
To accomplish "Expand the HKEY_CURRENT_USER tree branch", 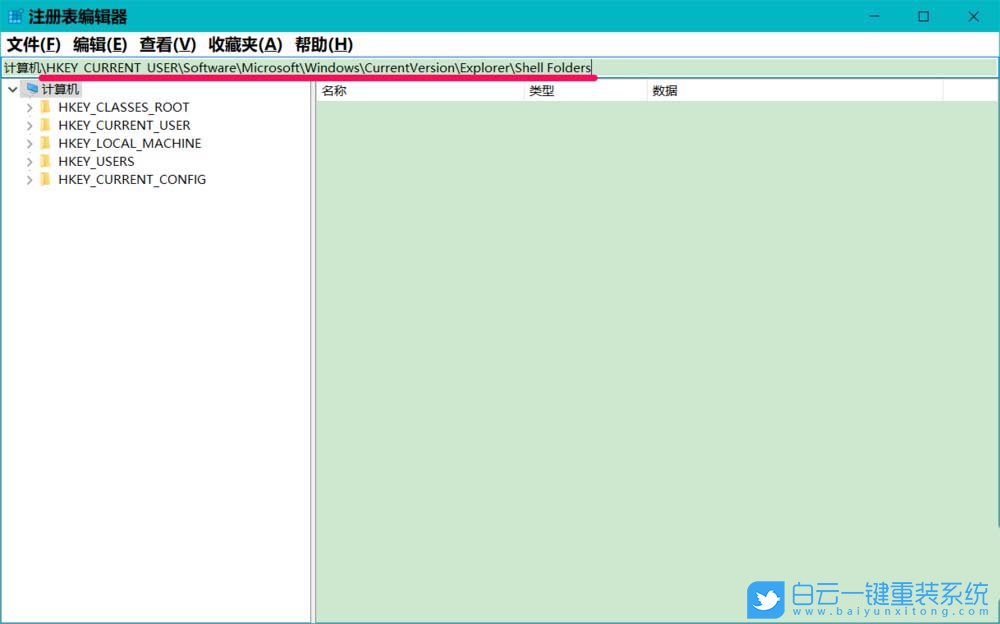I will coord(29,125).
